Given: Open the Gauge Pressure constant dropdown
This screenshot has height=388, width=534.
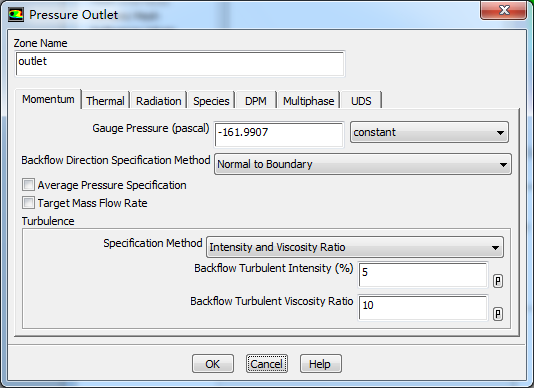Looking at the screenshot, I should pyautogui.click(x=429, y=132).
